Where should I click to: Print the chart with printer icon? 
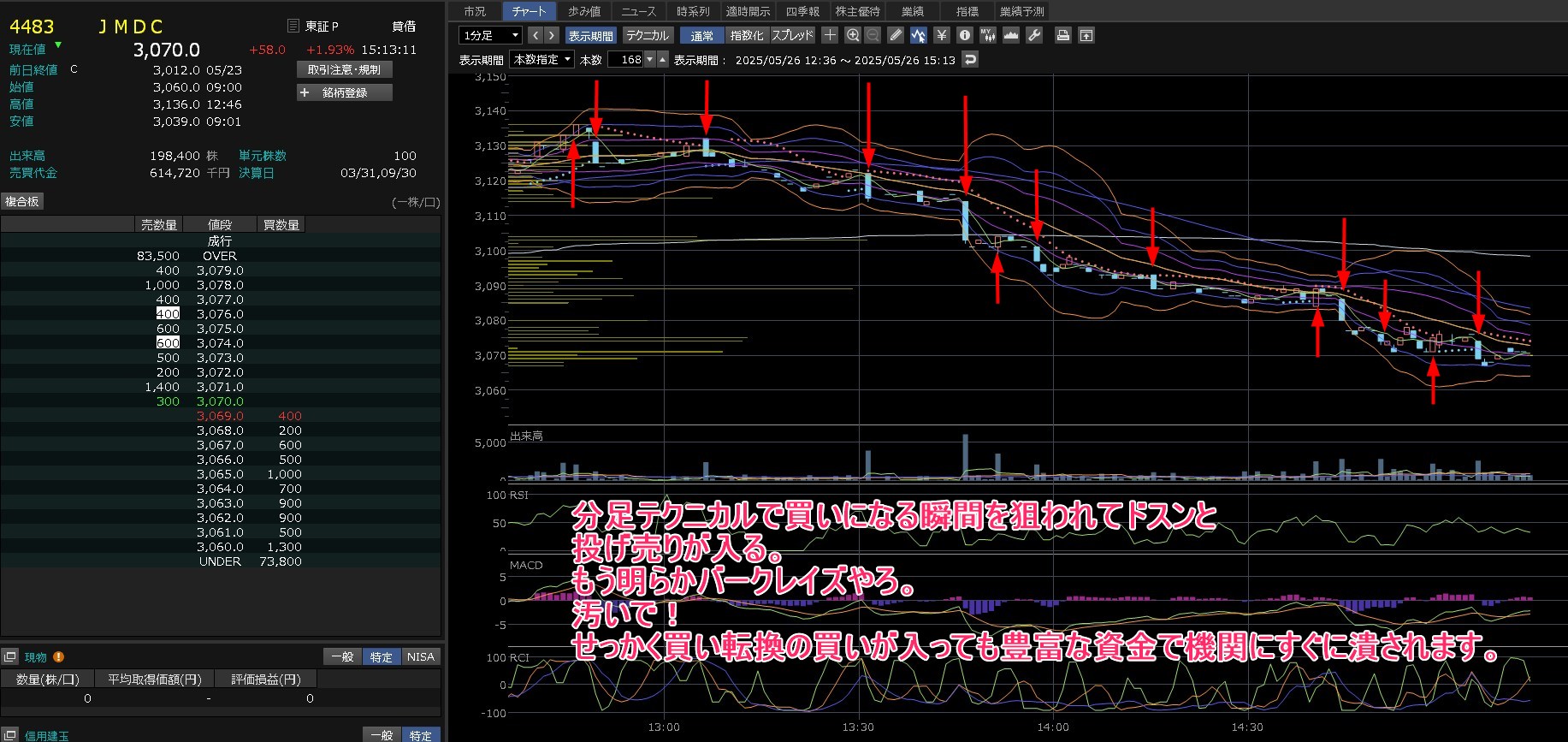pos(1062,35)
